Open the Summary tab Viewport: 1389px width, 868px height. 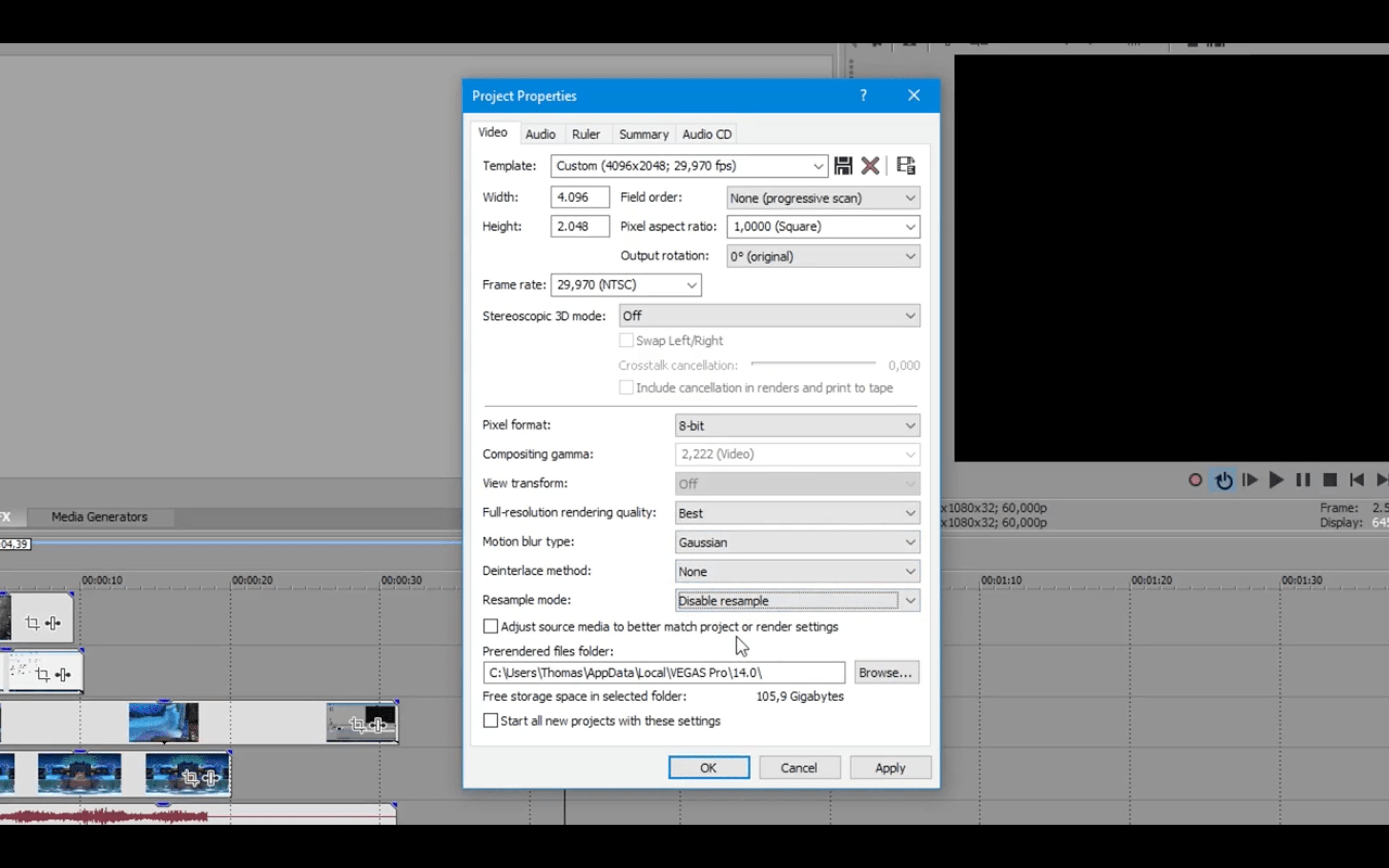[x=643, y=134]
